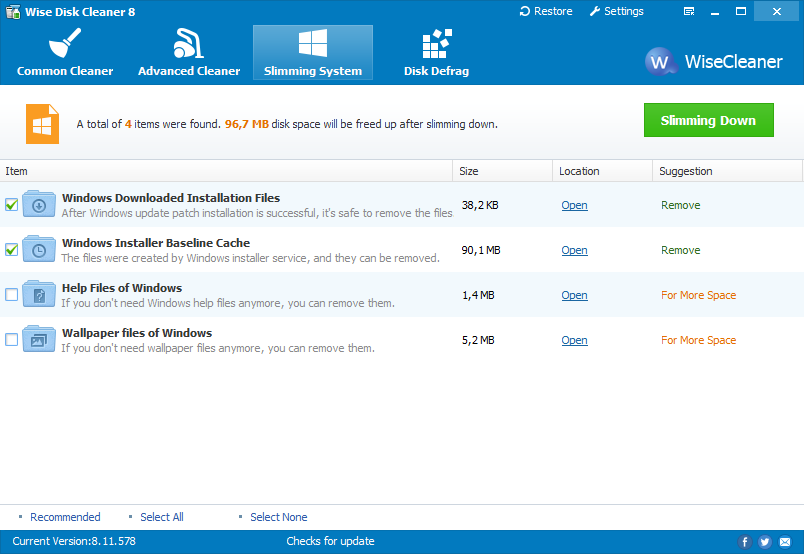Select the Windows Installer Baseline Cache title
Image resolution: width=804 pixels, height=554 pixels.
(156, 243)
